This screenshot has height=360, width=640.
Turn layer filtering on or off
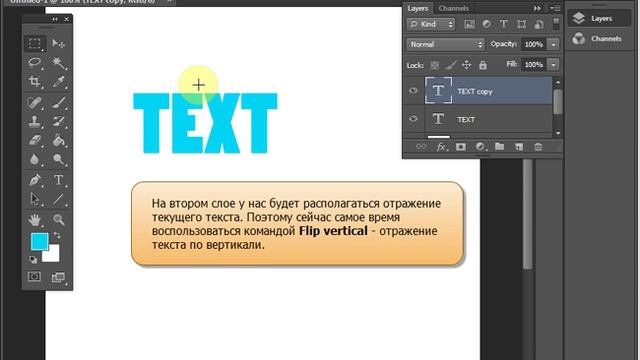[x=556, y=24]
